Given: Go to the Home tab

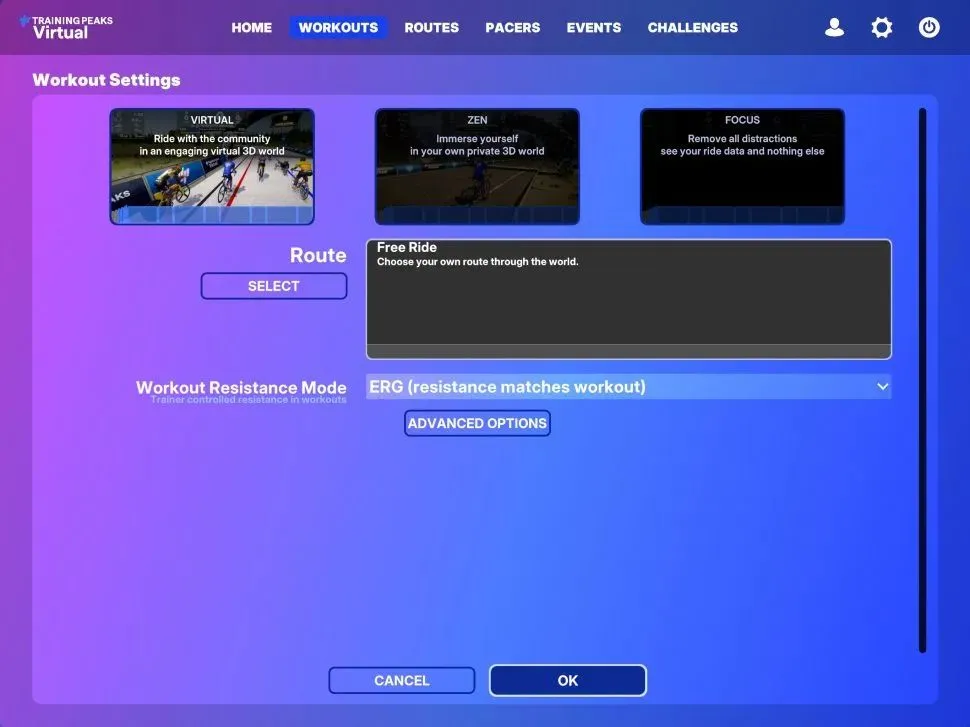Looking at the screenshot, I should click(x=251, y=28).
